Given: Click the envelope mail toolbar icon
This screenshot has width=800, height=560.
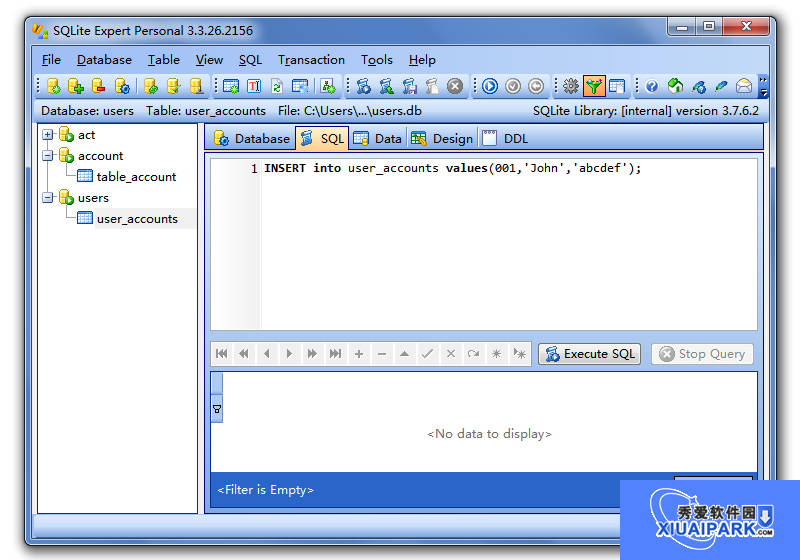Looking at the screenshot, I should (x=744, y=86).
